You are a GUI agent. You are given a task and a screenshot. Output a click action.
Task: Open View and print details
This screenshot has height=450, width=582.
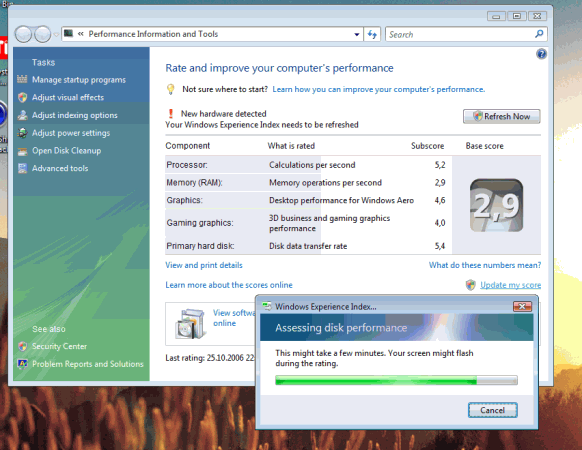204,265
